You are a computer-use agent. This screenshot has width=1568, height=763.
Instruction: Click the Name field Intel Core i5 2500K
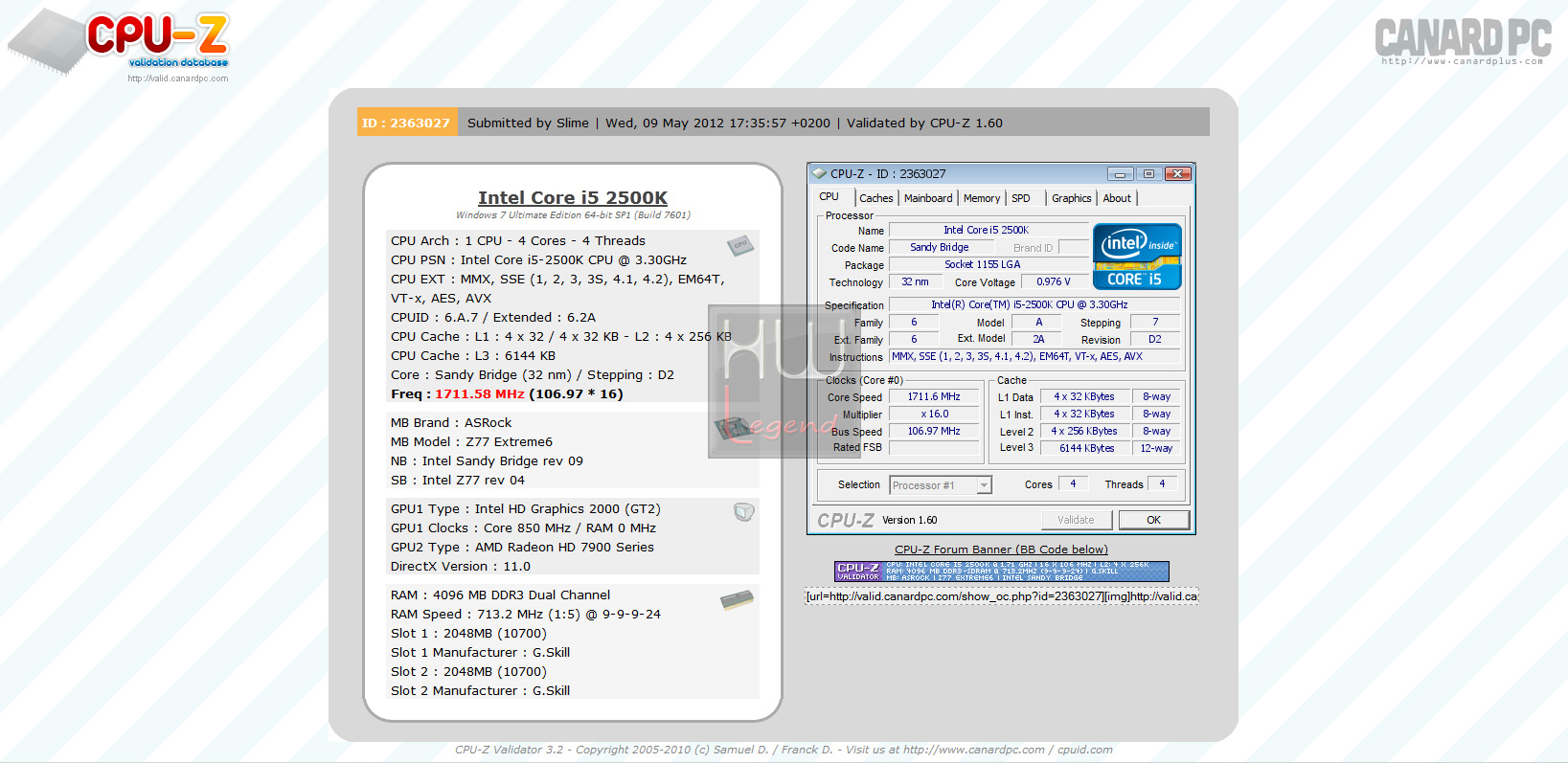(x=989, y=230)
